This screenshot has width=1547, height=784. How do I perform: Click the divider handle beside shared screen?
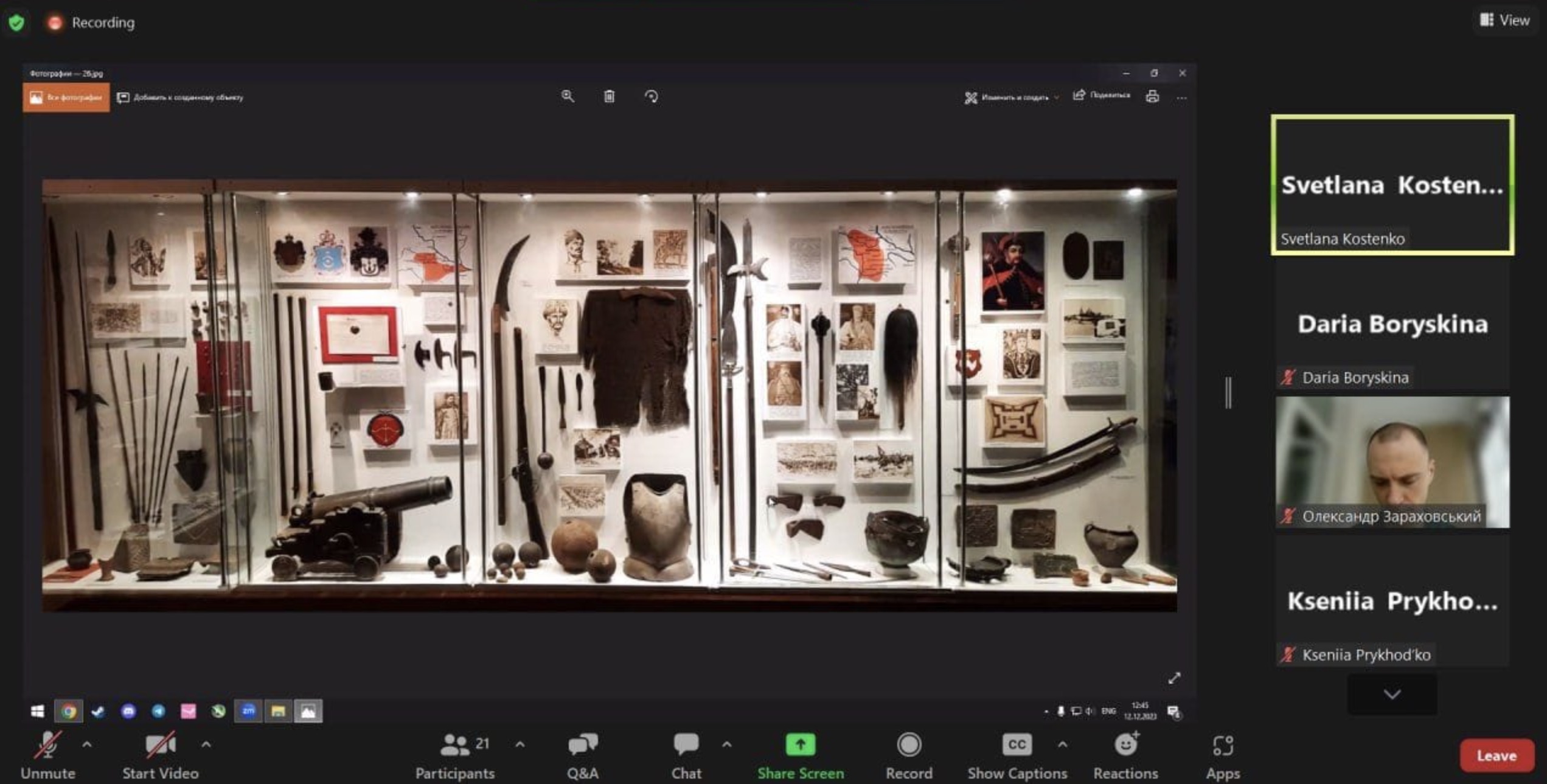[x=1229, y=392]
